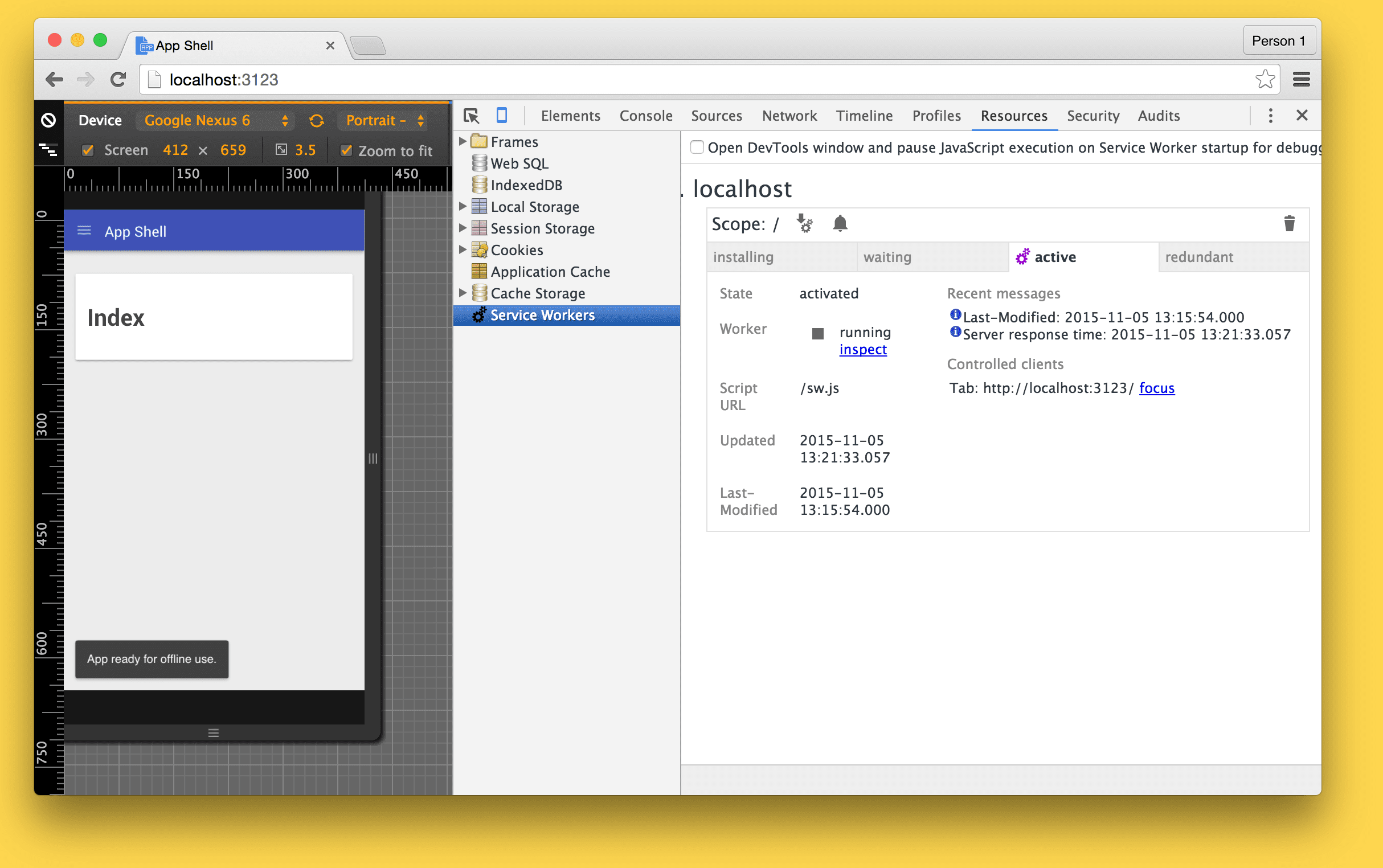Click the Service Worker notification bell icon
The height and width of the screenshot is (868, 1383).
pyautogui.click(x=840, y=223)
